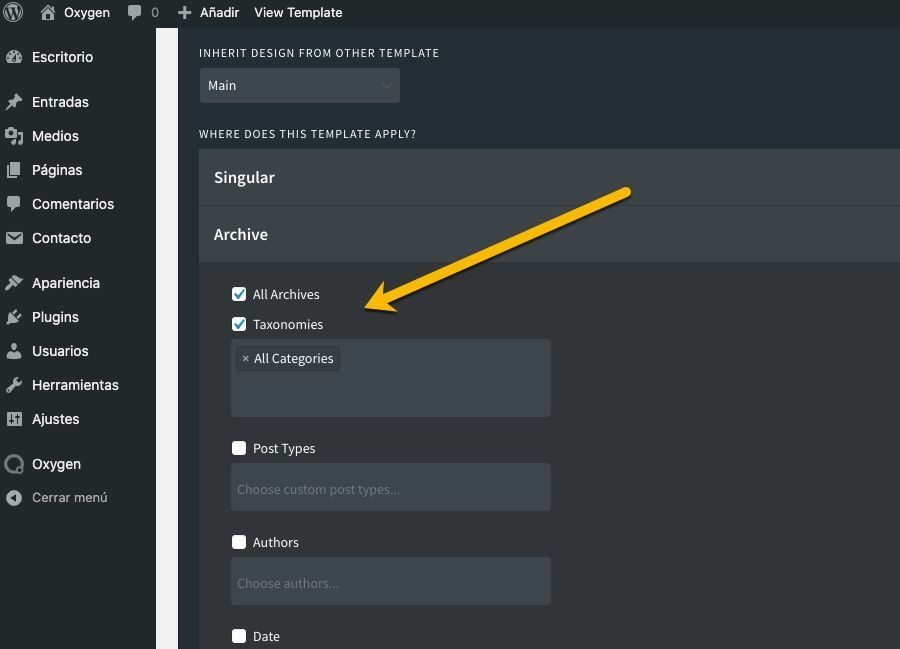The height and width of the screenshot is (649, 900).
Task: Open Páginas in the sidebar menu
Action: tap(57, 170)
